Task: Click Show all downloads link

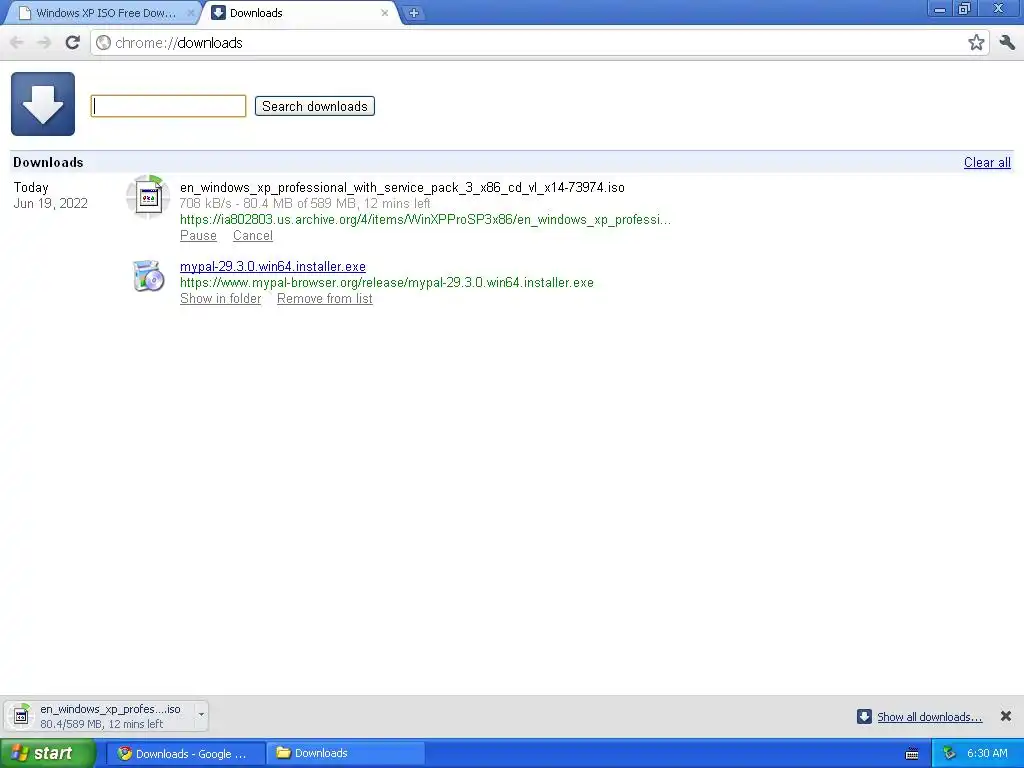Action: click(x=929, y=717)
